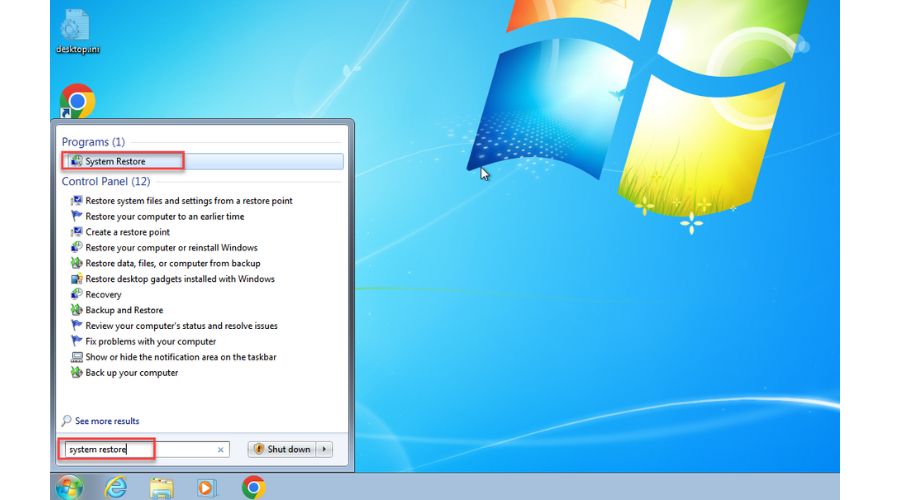Click the Programs (1) group header
Viewport: 900px width, 500px height.
click(93, 142)
